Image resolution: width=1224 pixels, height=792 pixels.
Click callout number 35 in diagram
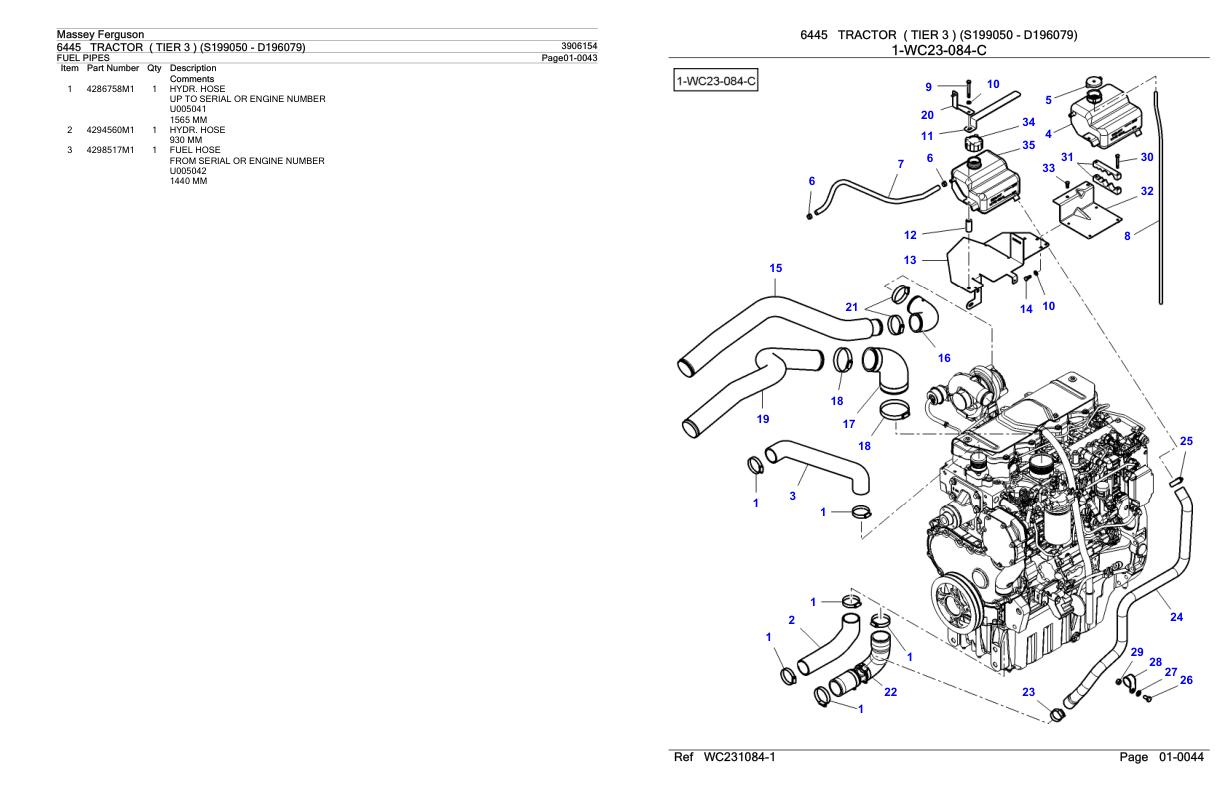pyautogui.click(x=1028, y=145)
